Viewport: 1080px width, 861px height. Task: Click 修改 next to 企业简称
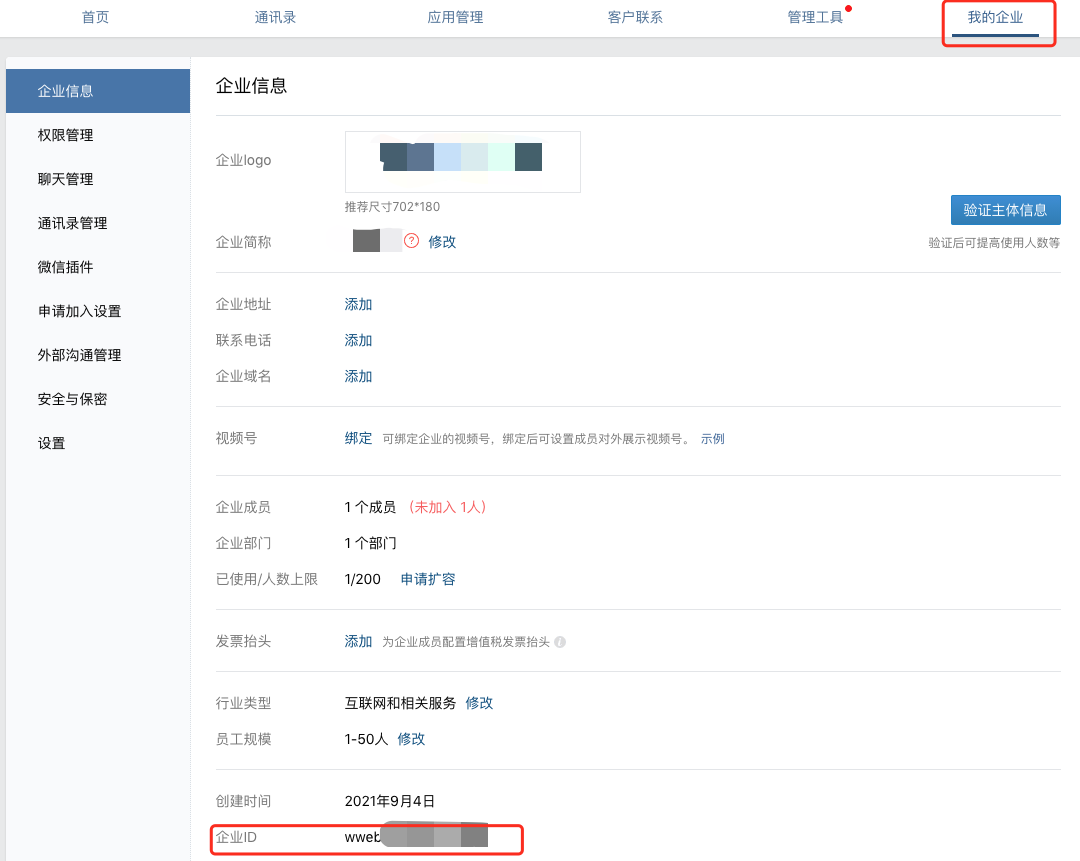tap(442, 242)
